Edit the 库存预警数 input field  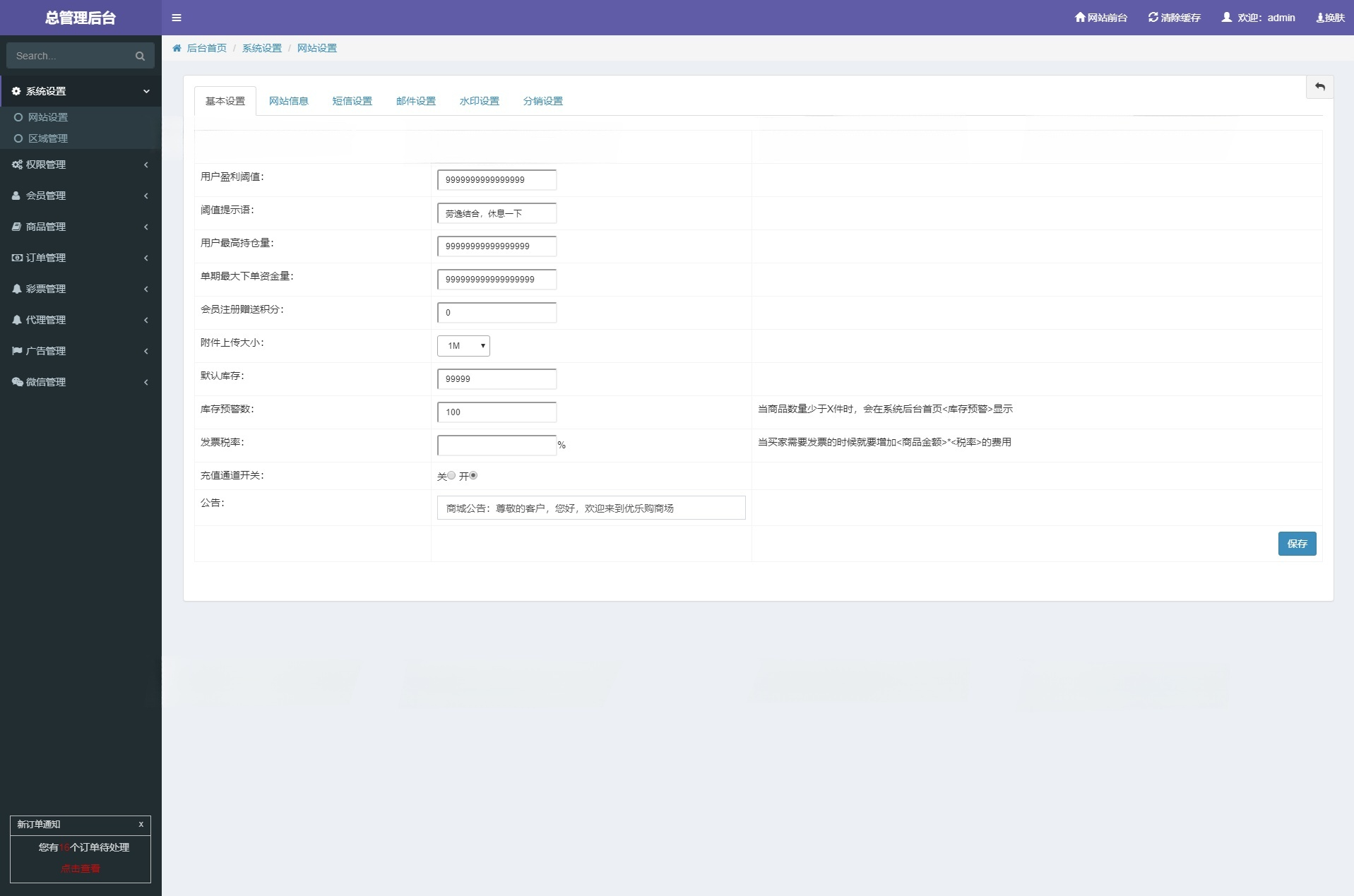click(497, 412)
